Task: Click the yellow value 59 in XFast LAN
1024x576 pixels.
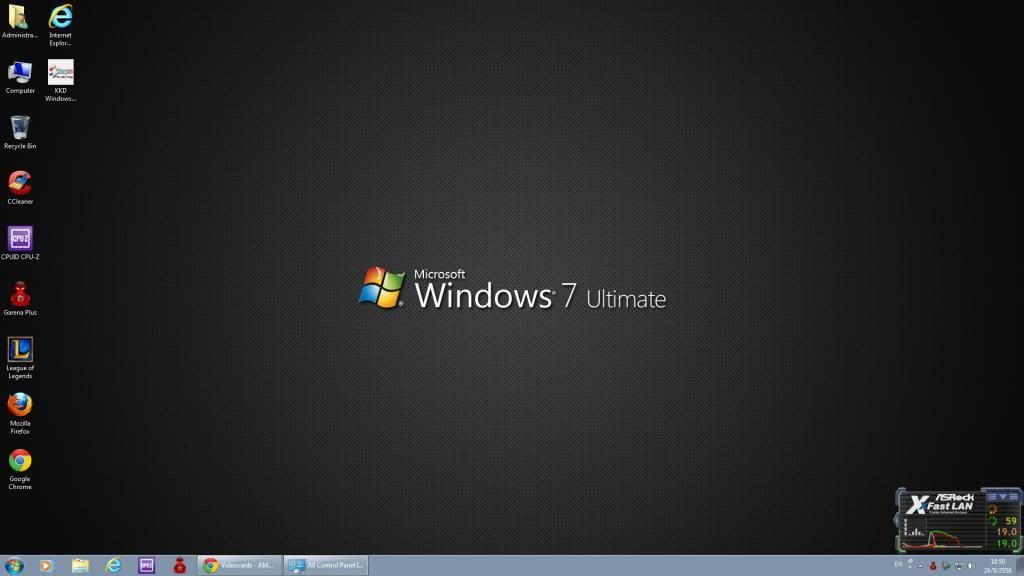Action: [1011, 521]
